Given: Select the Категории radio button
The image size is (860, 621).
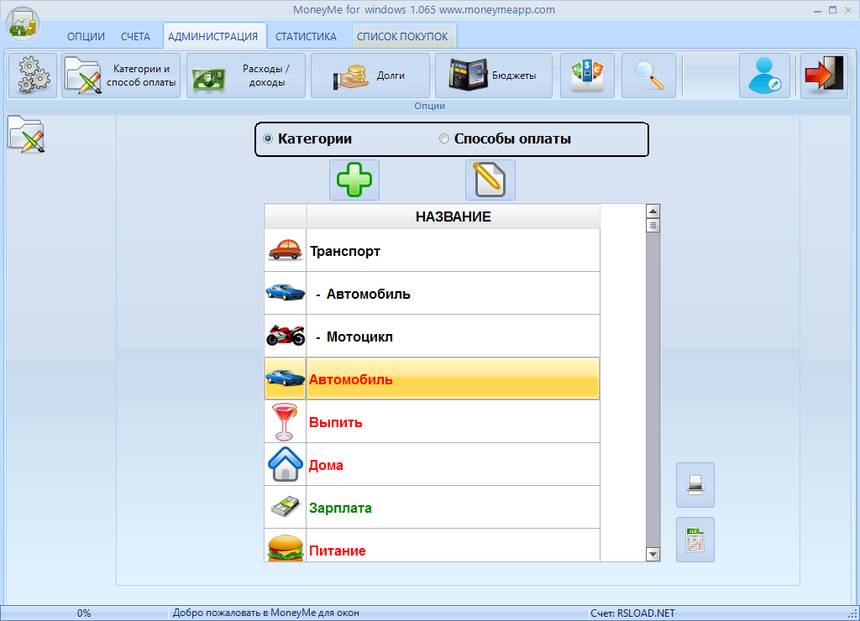Looking at the screenshot, I should pyautogui.click(x=268, y=139).
